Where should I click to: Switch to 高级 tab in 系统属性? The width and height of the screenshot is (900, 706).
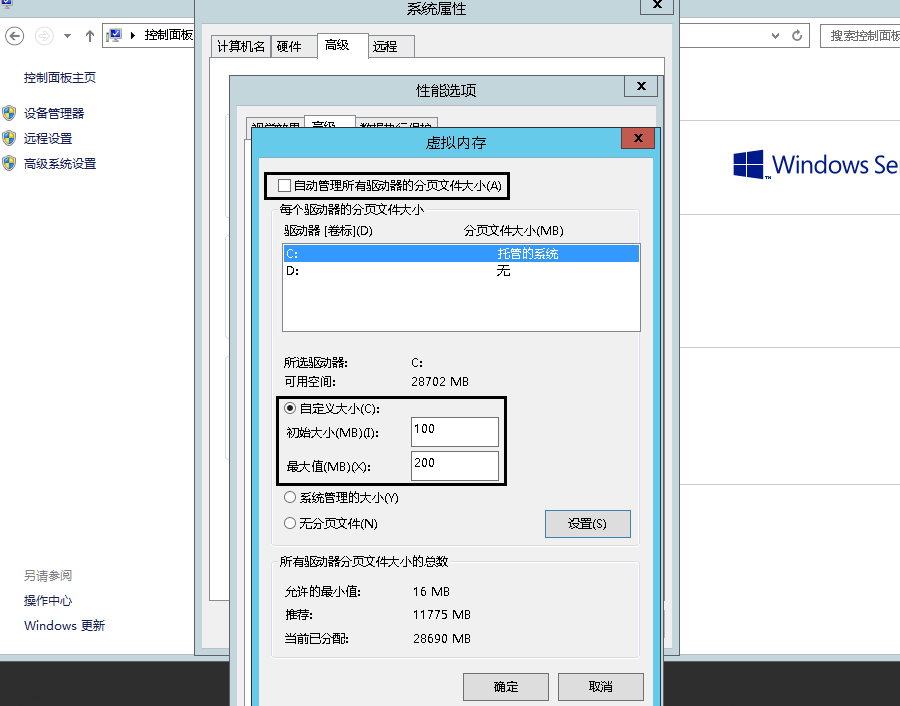[x=342, y=45]
